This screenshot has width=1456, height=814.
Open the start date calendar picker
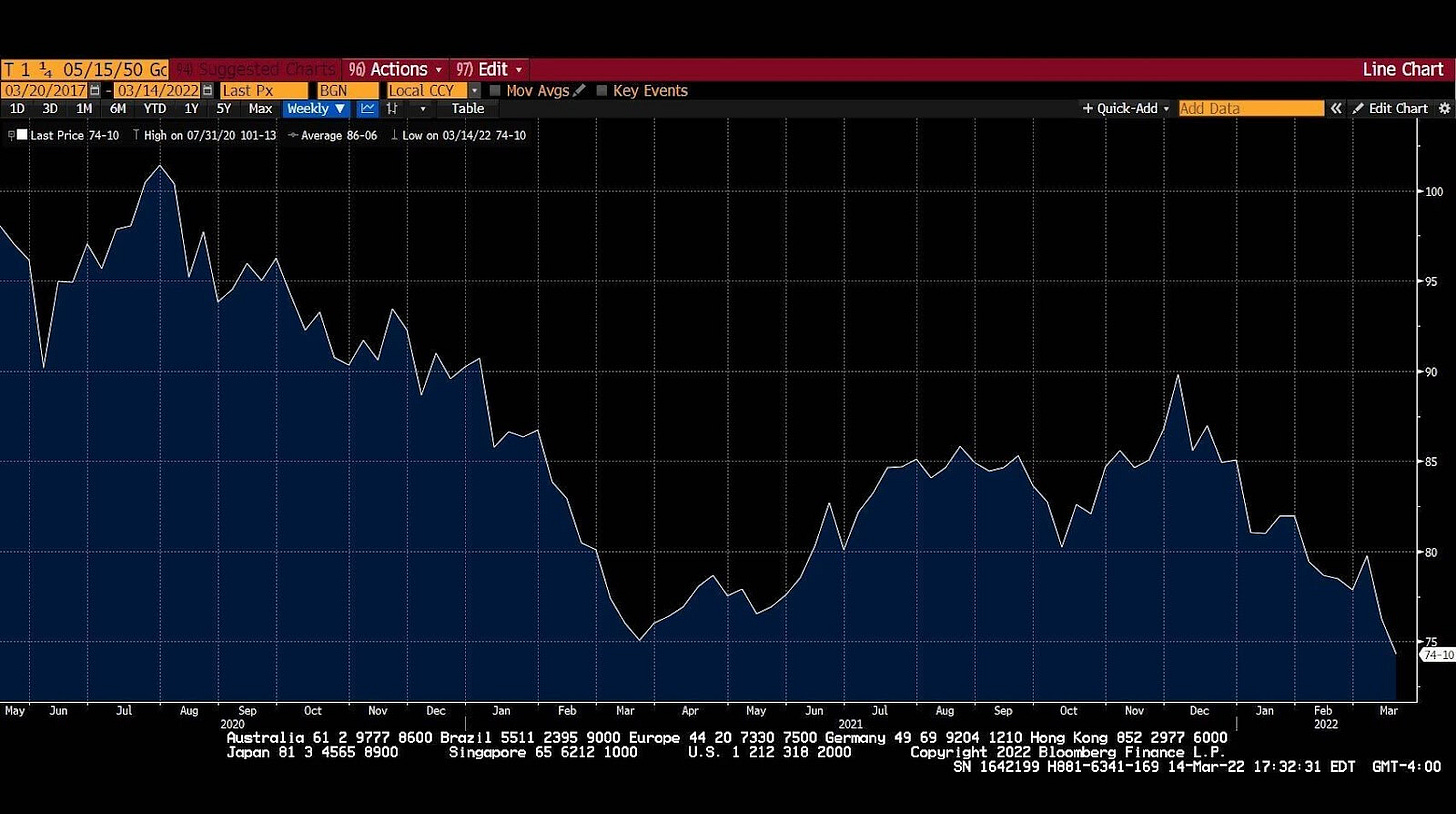[x=95, y=91]
